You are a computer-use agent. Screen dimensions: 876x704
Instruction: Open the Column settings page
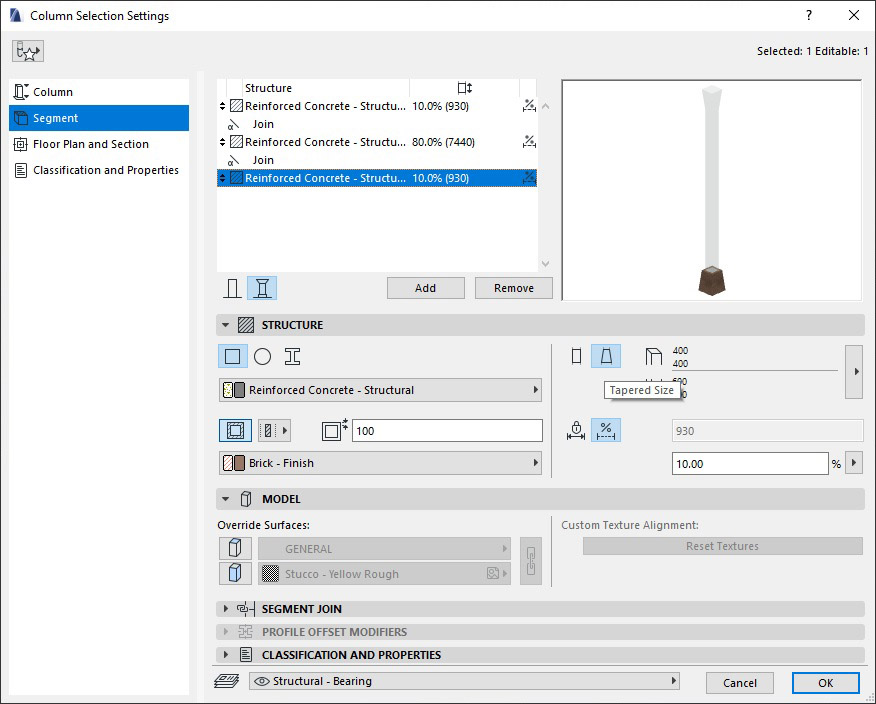click(x=99, y=92)
